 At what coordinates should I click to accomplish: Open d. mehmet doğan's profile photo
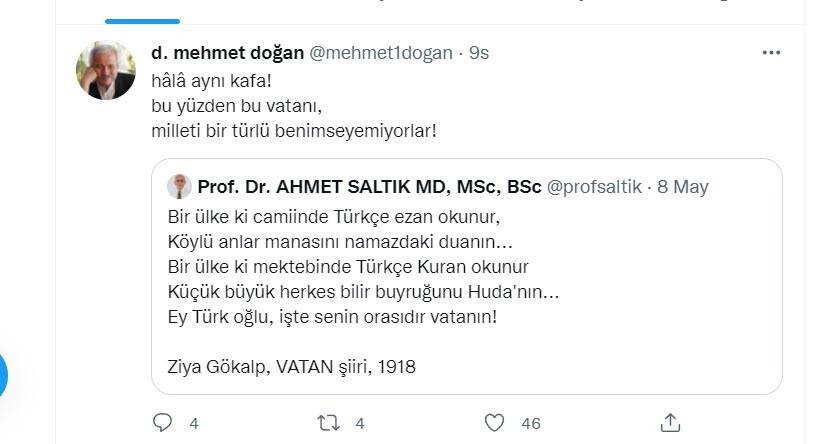click(106, 70)
